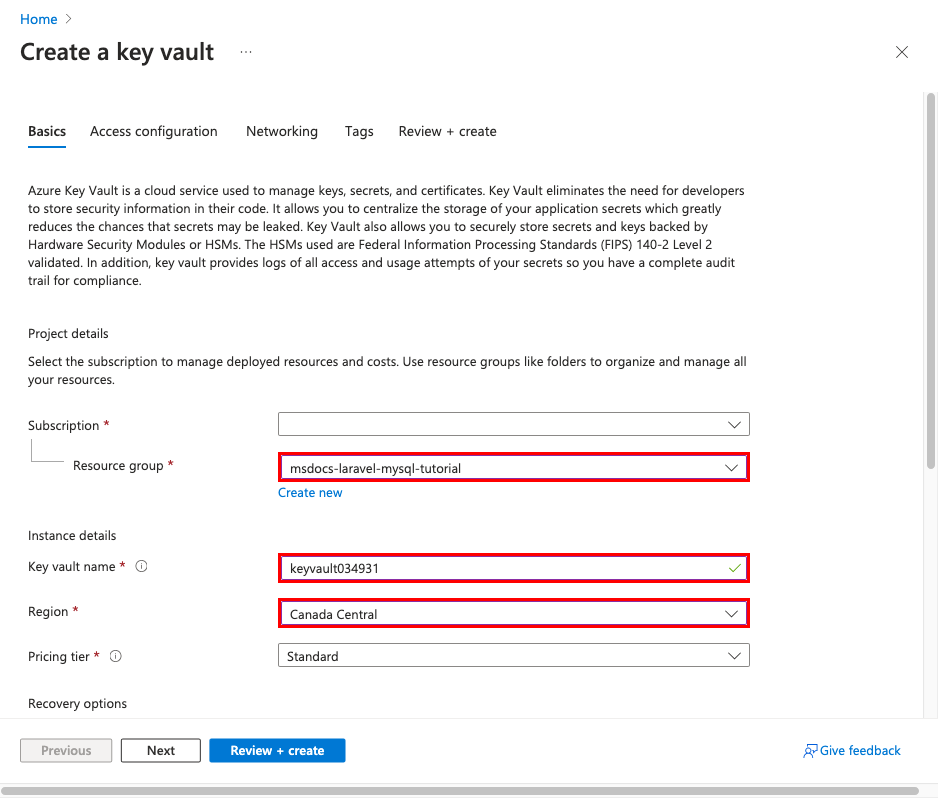The height and width of the screenshot is (798, 938).
Task: Click the green checkmark in Key vault name field
Action: pyautogui.click(x=734, y=567)
